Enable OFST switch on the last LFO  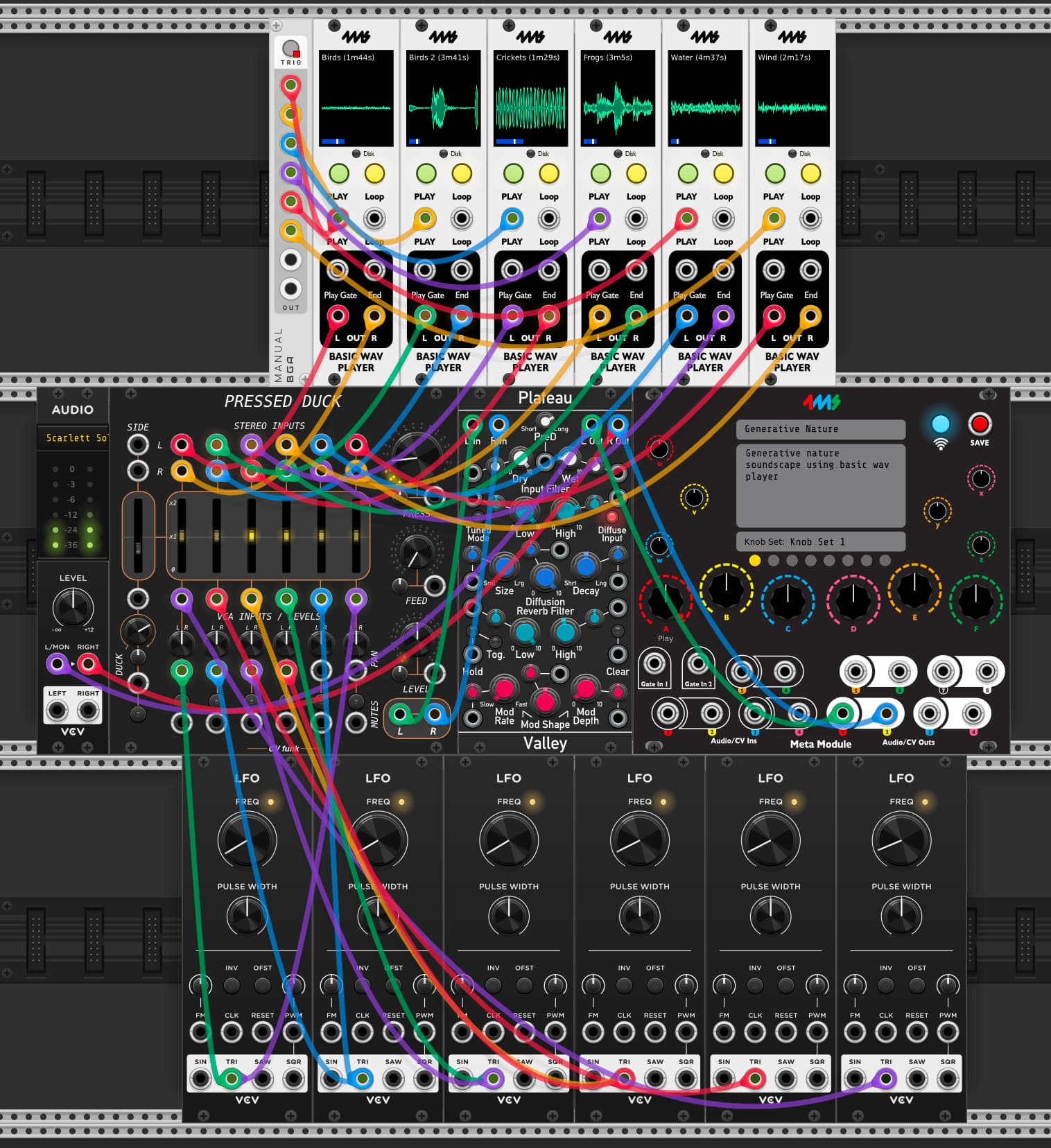tap(917, 984)
